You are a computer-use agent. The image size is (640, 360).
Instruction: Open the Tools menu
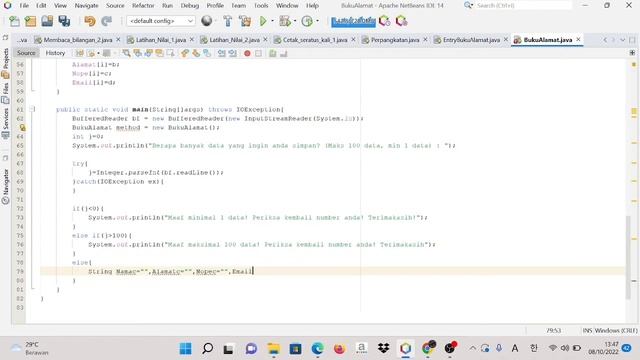[261, 6]
